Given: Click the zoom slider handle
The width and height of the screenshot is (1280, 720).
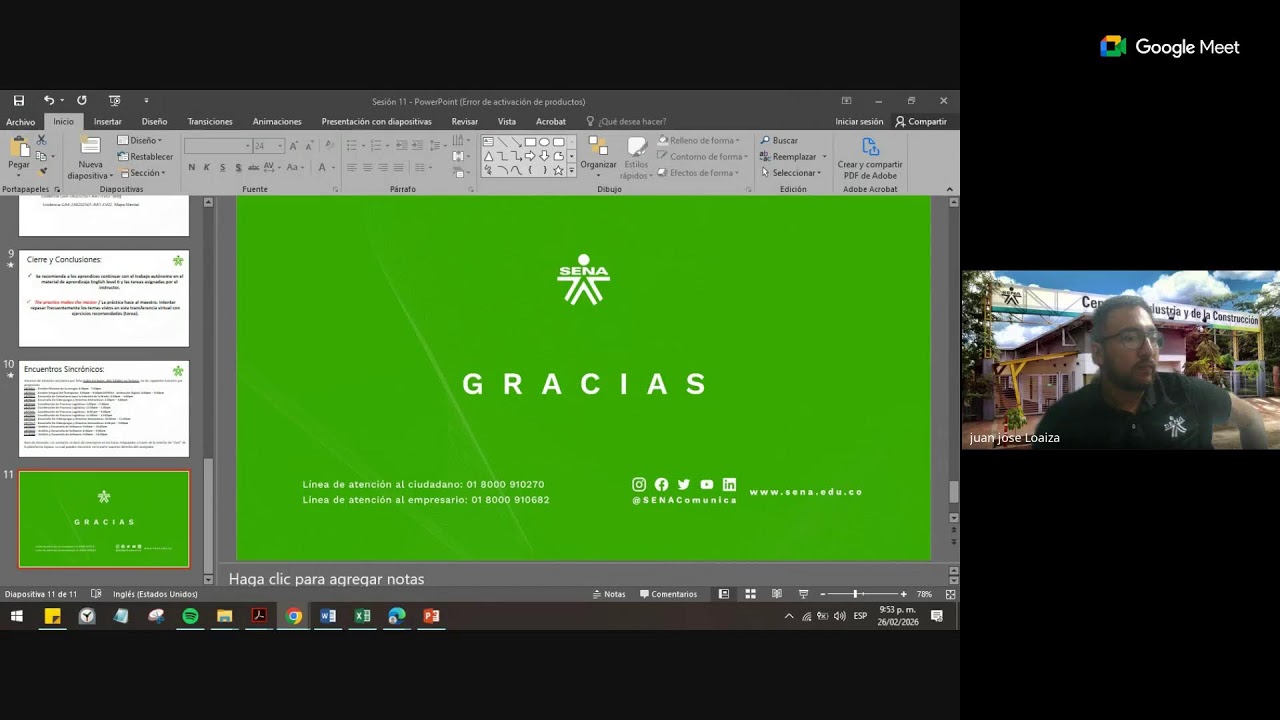Looking at the screenshot, I should tap(856, 594).
